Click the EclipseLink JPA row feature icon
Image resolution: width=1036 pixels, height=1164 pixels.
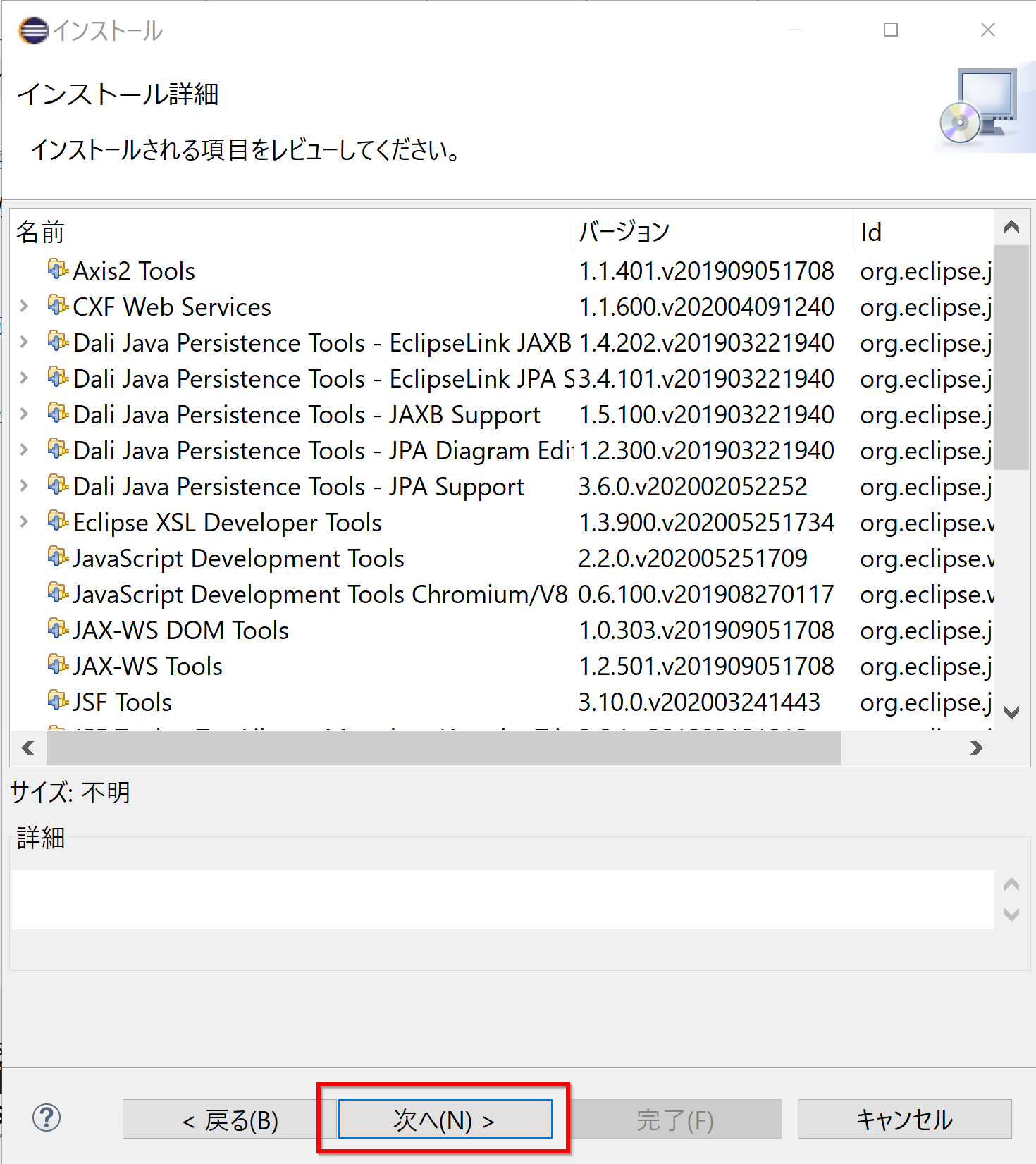pos(58,378)
